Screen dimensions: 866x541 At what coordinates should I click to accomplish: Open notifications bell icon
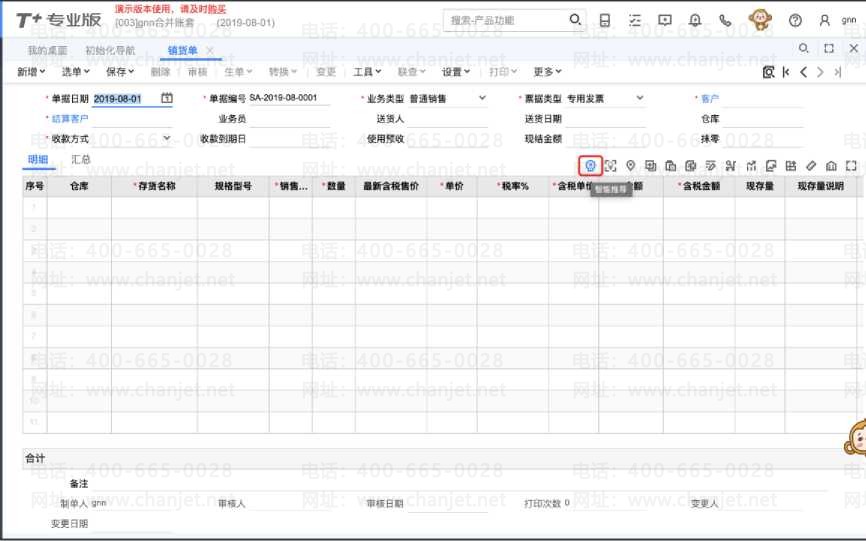click(695, 20)
